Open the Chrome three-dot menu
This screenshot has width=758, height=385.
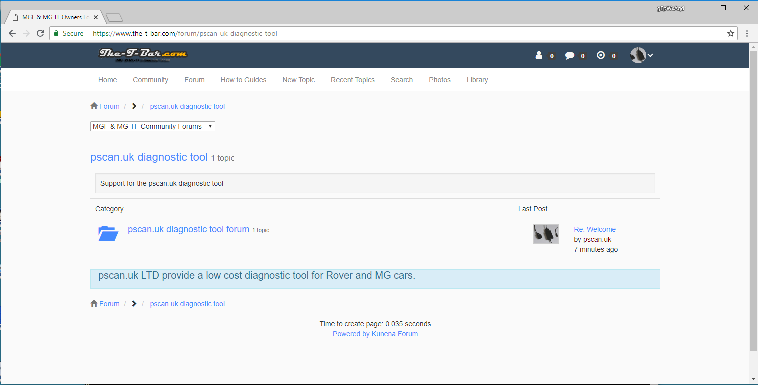(747, 33)
